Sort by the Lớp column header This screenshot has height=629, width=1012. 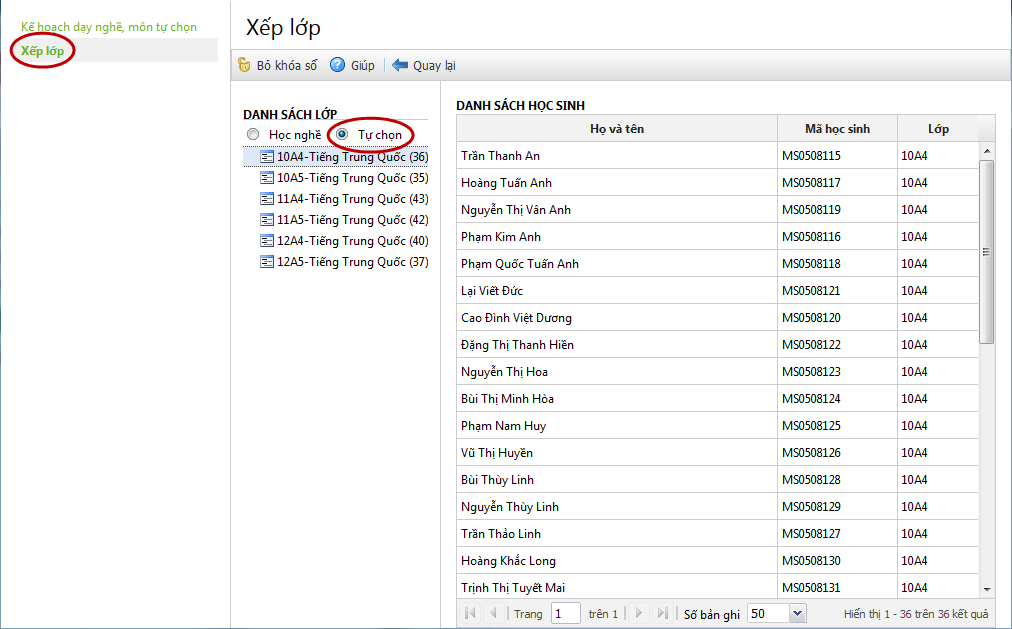click(938, 128)
